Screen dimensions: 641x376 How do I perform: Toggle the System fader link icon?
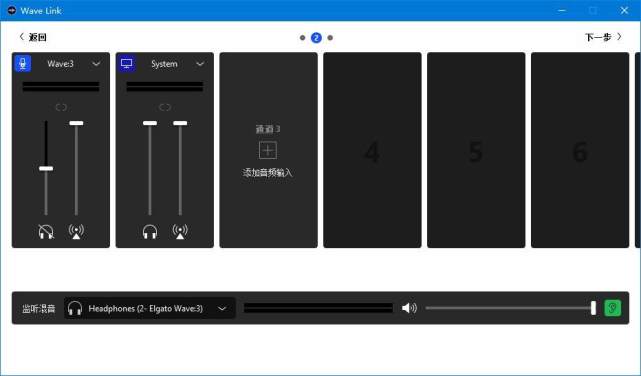(165, 107)
